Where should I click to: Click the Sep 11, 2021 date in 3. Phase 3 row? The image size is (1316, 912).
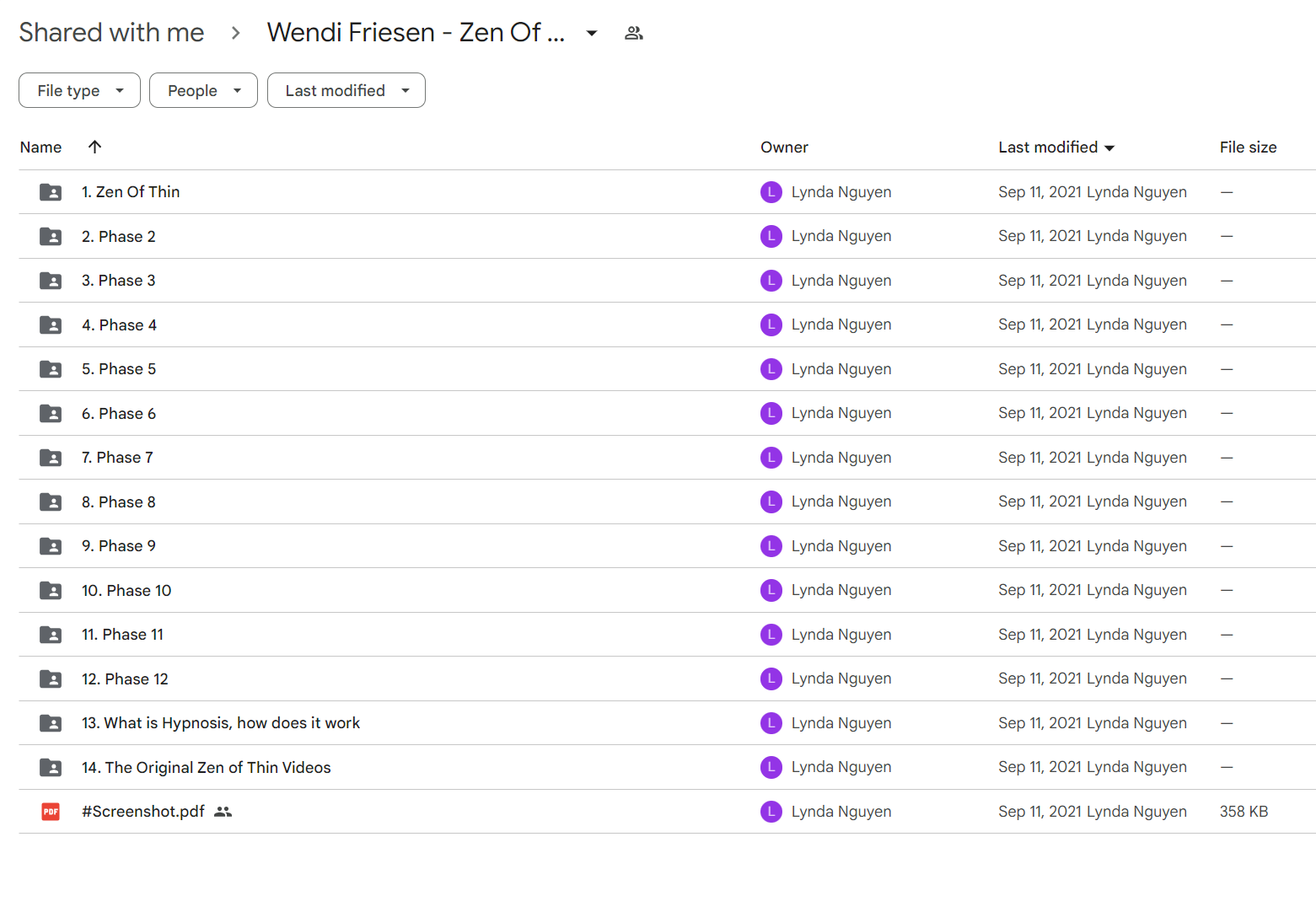(x=1039, y=281)
